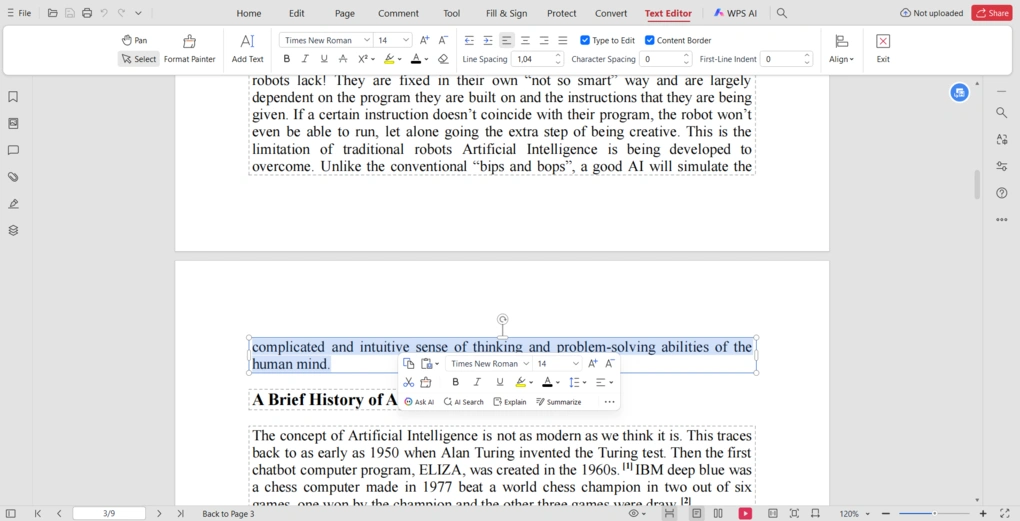Decrease font size in the ribbon
Image resolution: width=1020 pixels, height=521 pixels.
point(443,40)
